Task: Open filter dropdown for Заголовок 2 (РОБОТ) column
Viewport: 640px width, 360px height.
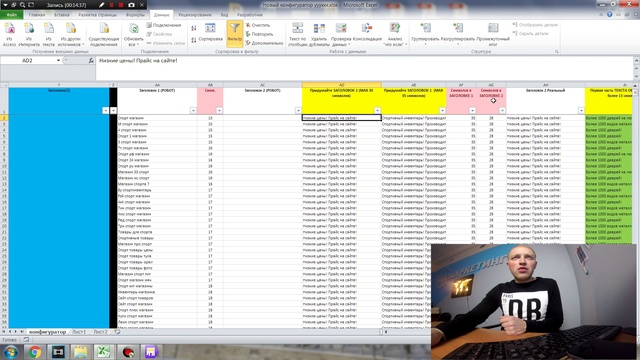Action: (298, 111)
